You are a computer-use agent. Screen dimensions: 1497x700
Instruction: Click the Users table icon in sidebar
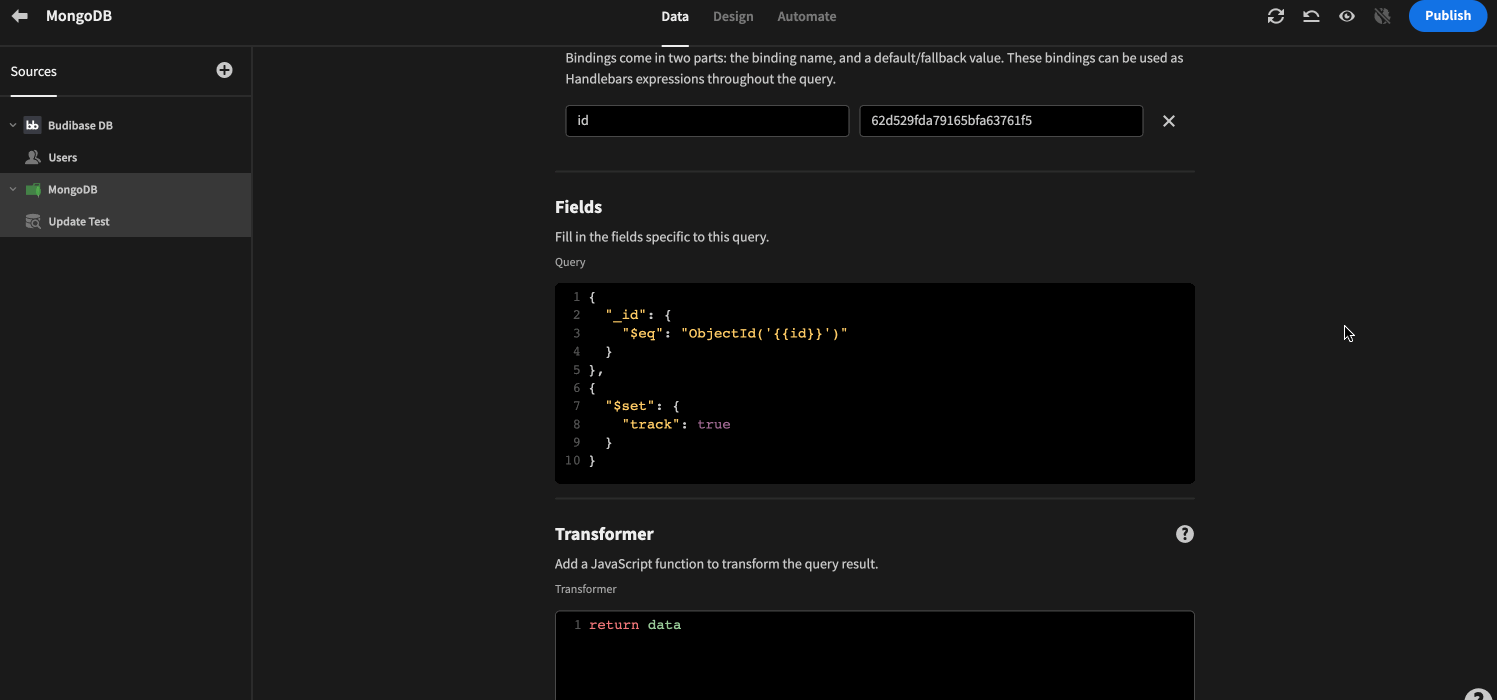(x=33, y=157)
